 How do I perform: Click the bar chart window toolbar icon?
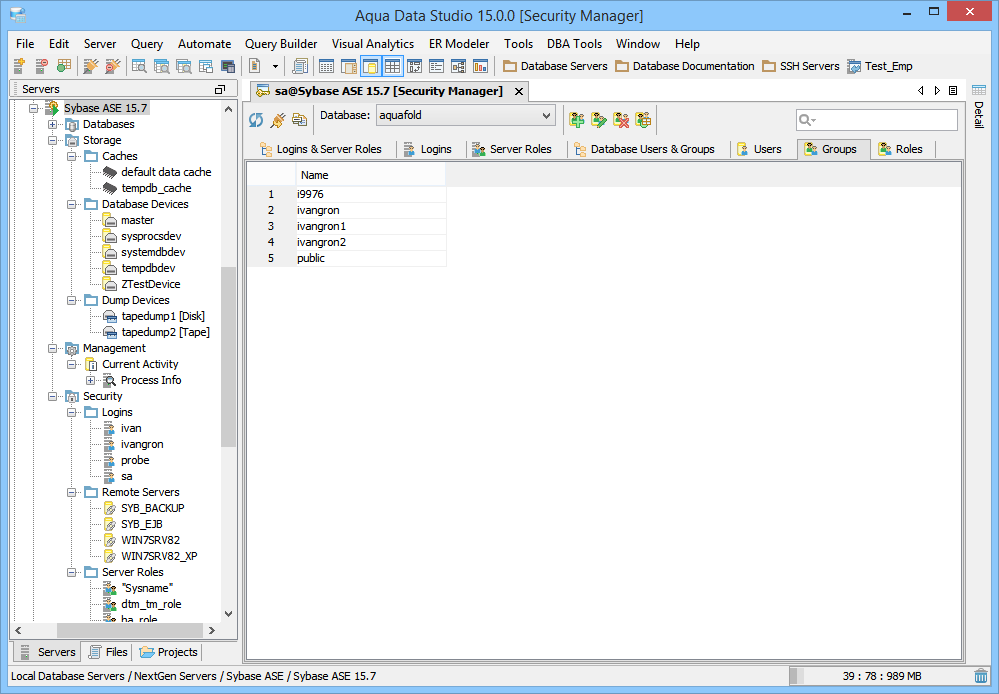(x=480, y=66)
